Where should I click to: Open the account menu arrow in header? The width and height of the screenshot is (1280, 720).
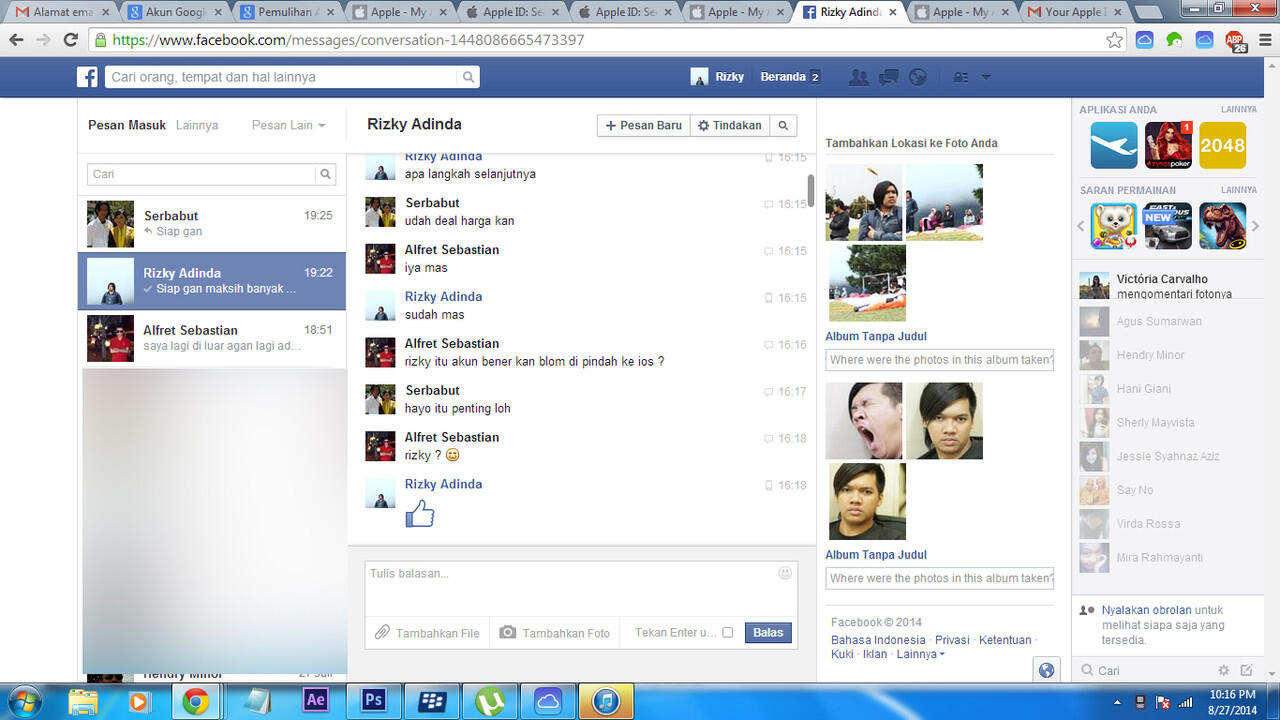coord(986,77)
